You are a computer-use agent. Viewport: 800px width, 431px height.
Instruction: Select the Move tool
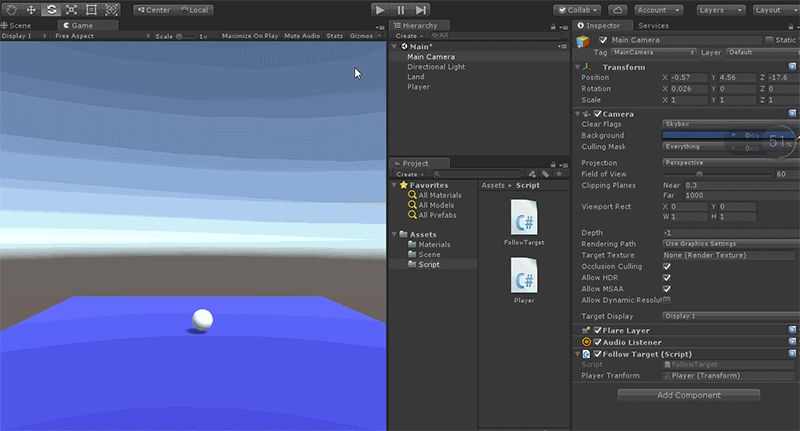click(x=31, y=10)
